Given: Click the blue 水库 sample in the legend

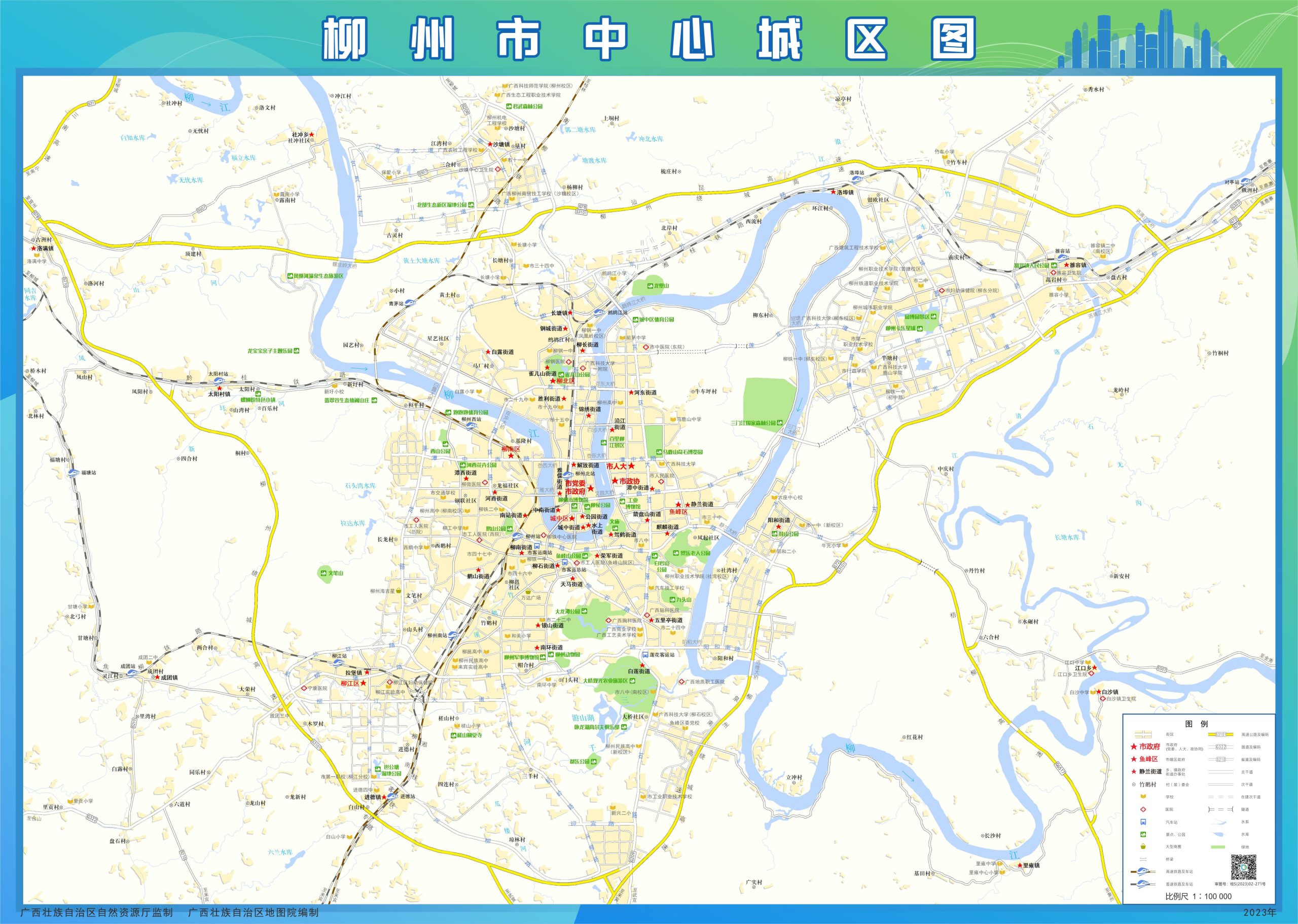Looking at the screenshot, I should [x=1218, y=834].
